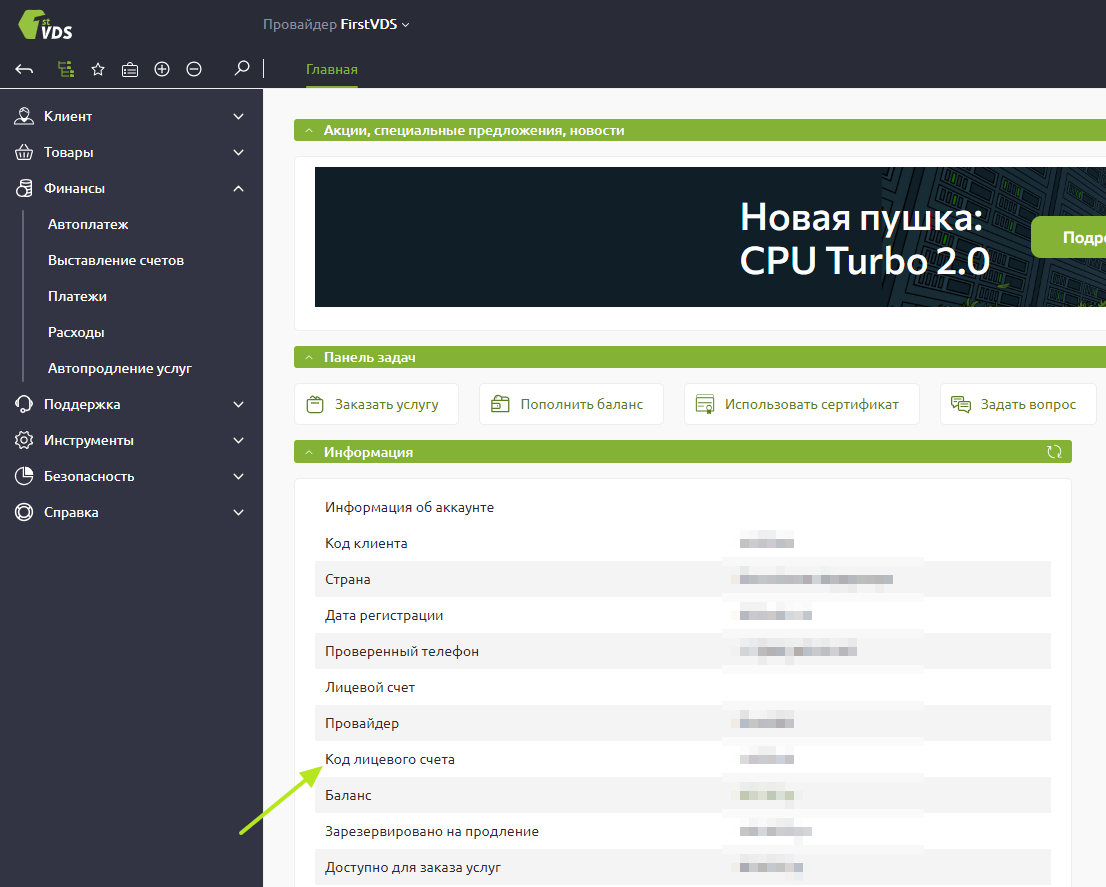Open the Выставление счетов menu item
The image size is (1106, 887).
116,260
